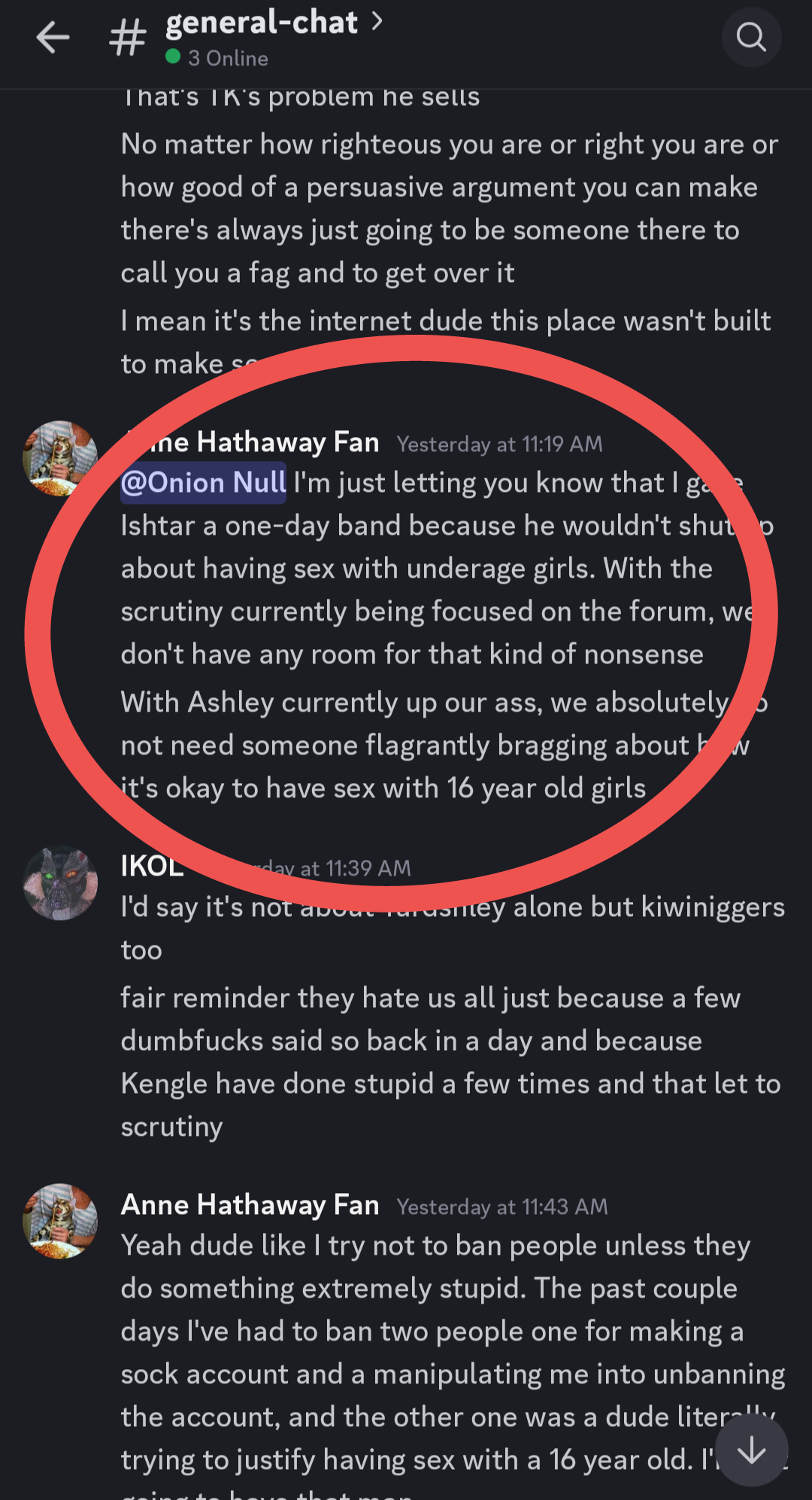Image resolution: width=812 pixels, height=1500 pixels.
Task: Tap the IKOL username
Action: (x=152, y=867)
